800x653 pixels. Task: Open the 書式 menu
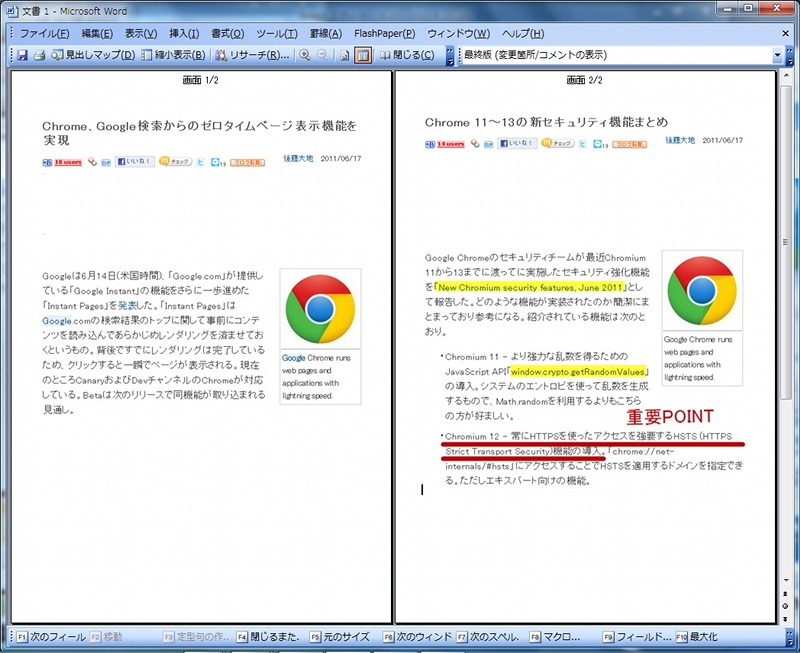coord(228,34)
